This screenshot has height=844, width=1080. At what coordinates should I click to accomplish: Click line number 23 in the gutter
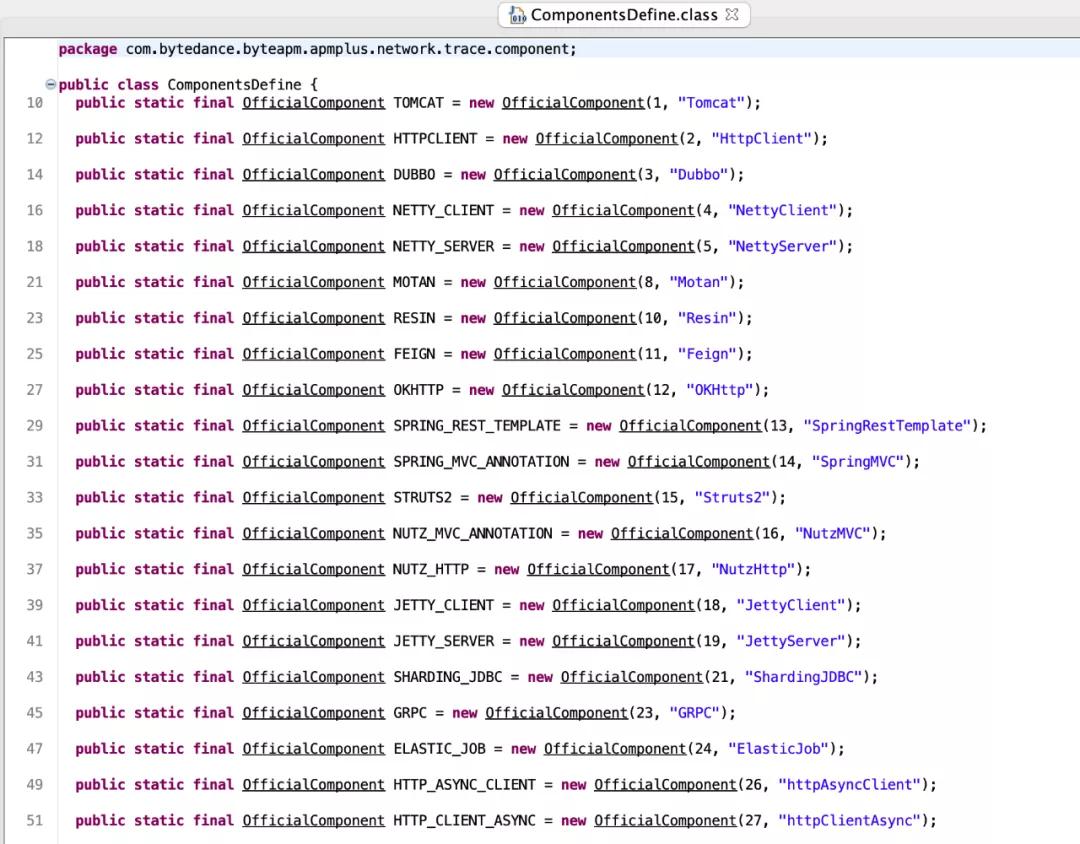(35, 318)
